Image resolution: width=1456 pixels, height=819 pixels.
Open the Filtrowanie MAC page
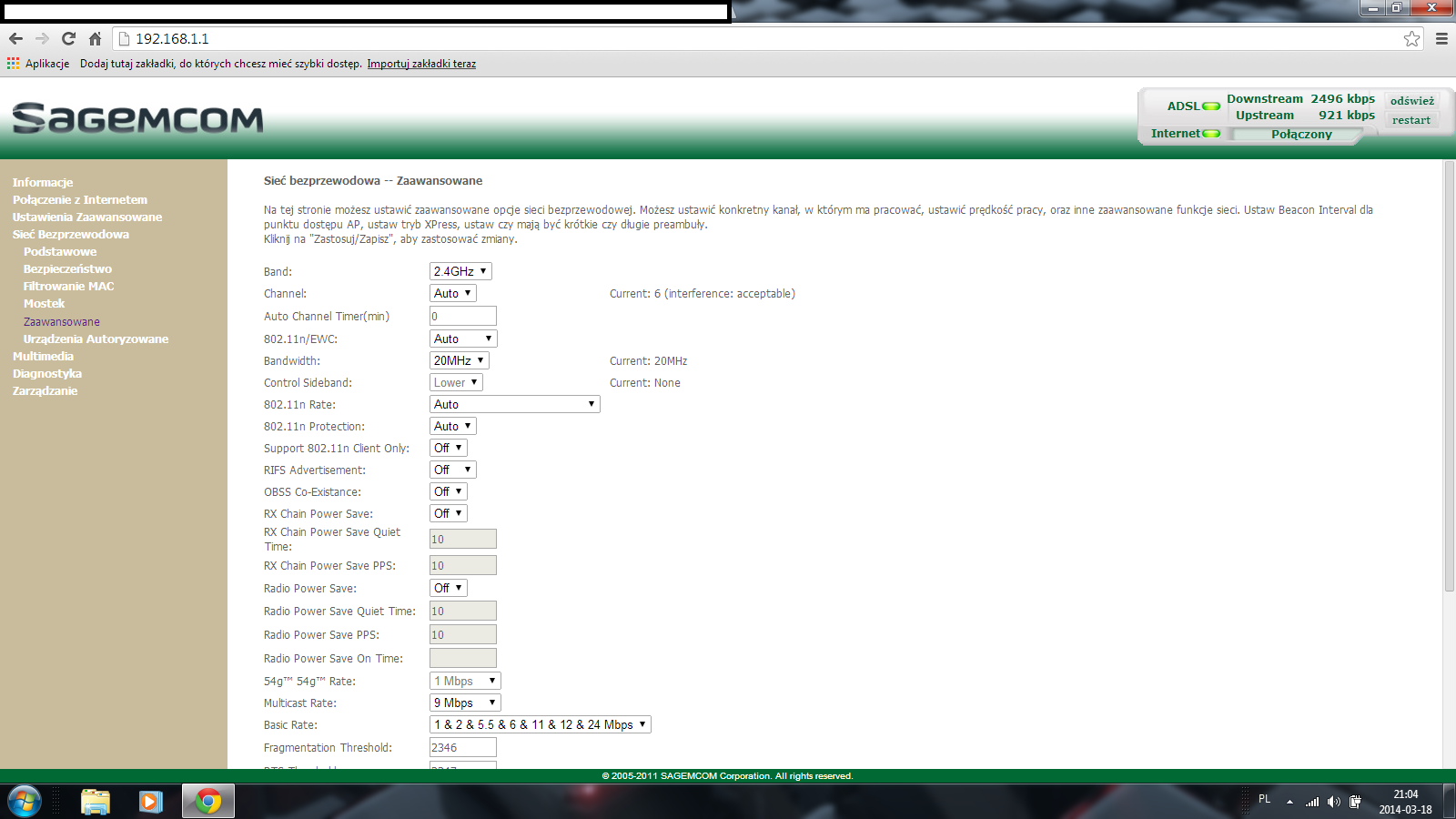[x=69, y=286]
